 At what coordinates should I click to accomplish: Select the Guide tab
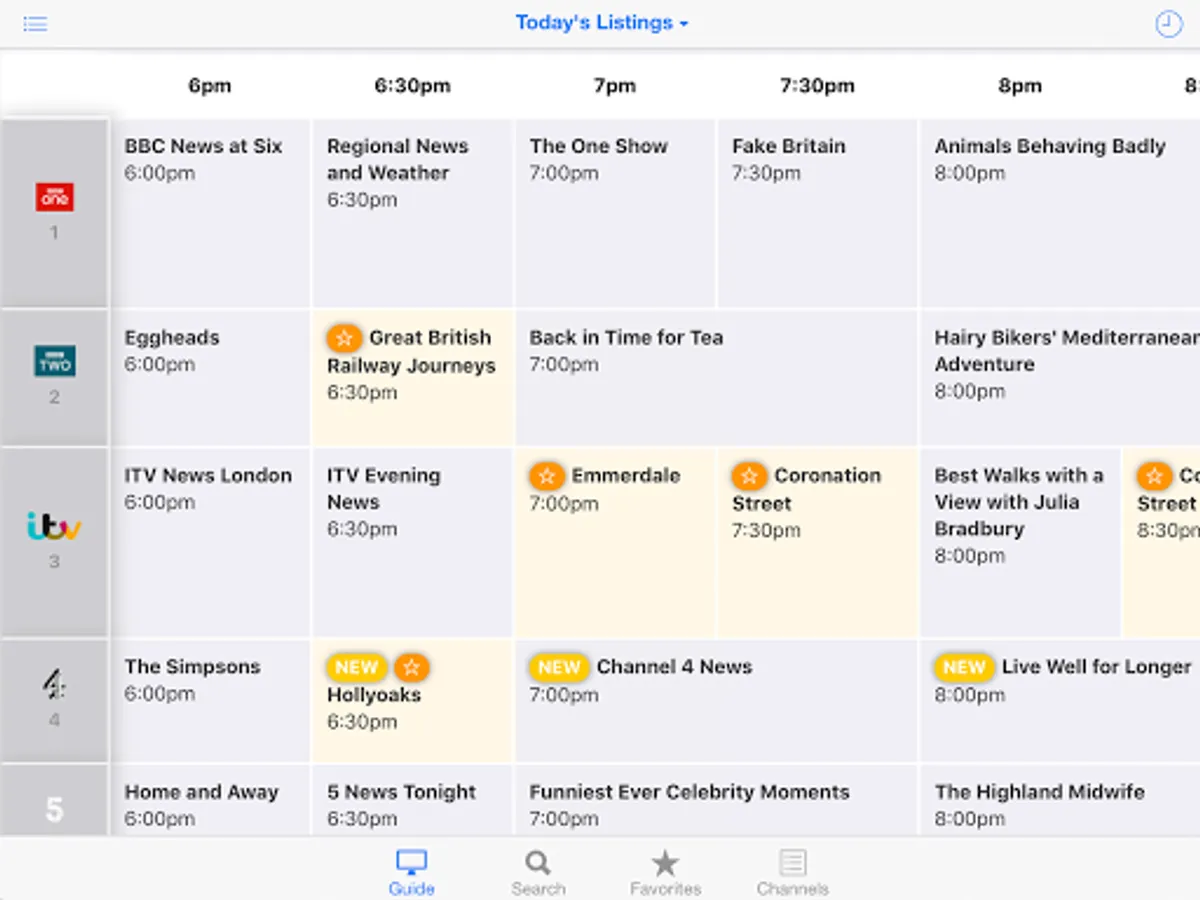(411, 872)
